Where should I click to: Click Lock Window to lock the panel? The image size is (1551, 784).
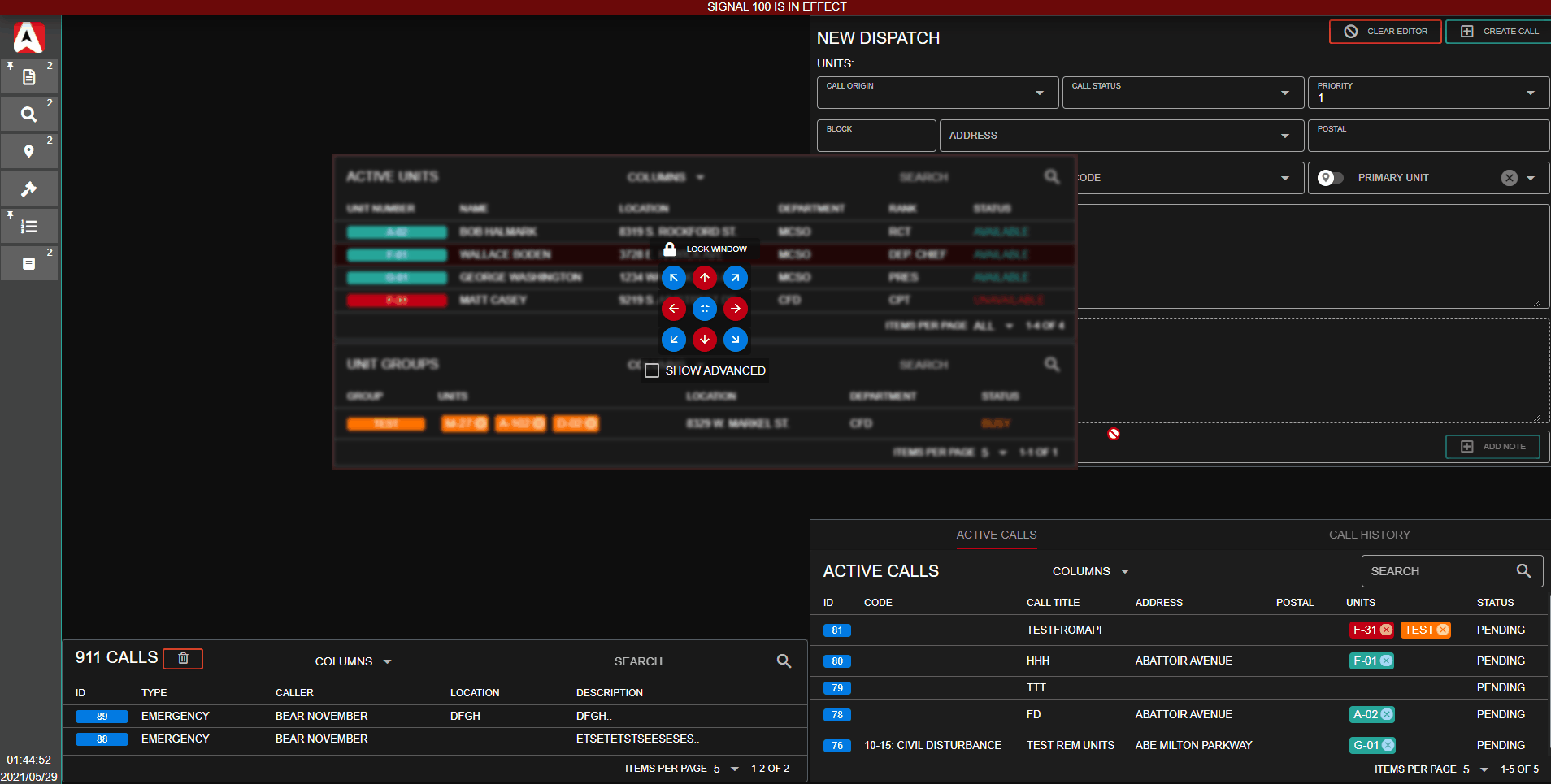point(705,249)
